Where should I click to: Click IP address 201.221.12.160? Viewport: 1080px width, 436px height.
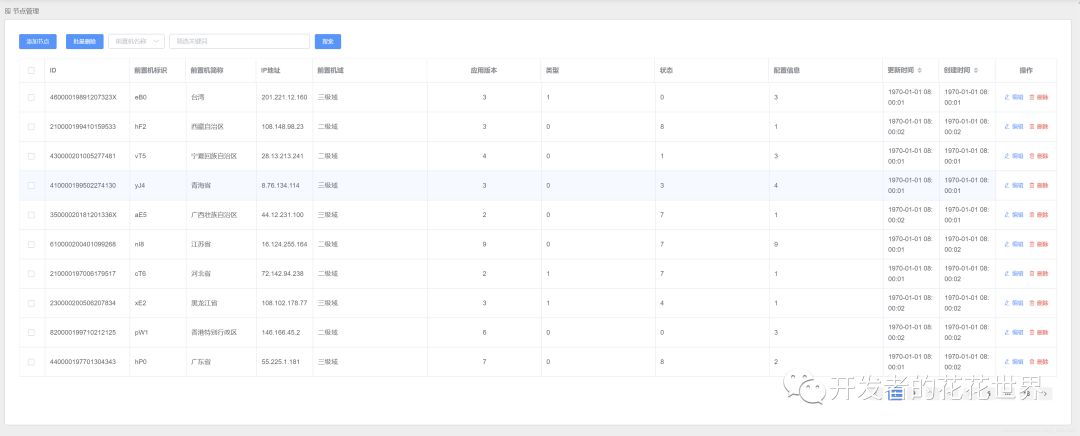click(284, 97)
